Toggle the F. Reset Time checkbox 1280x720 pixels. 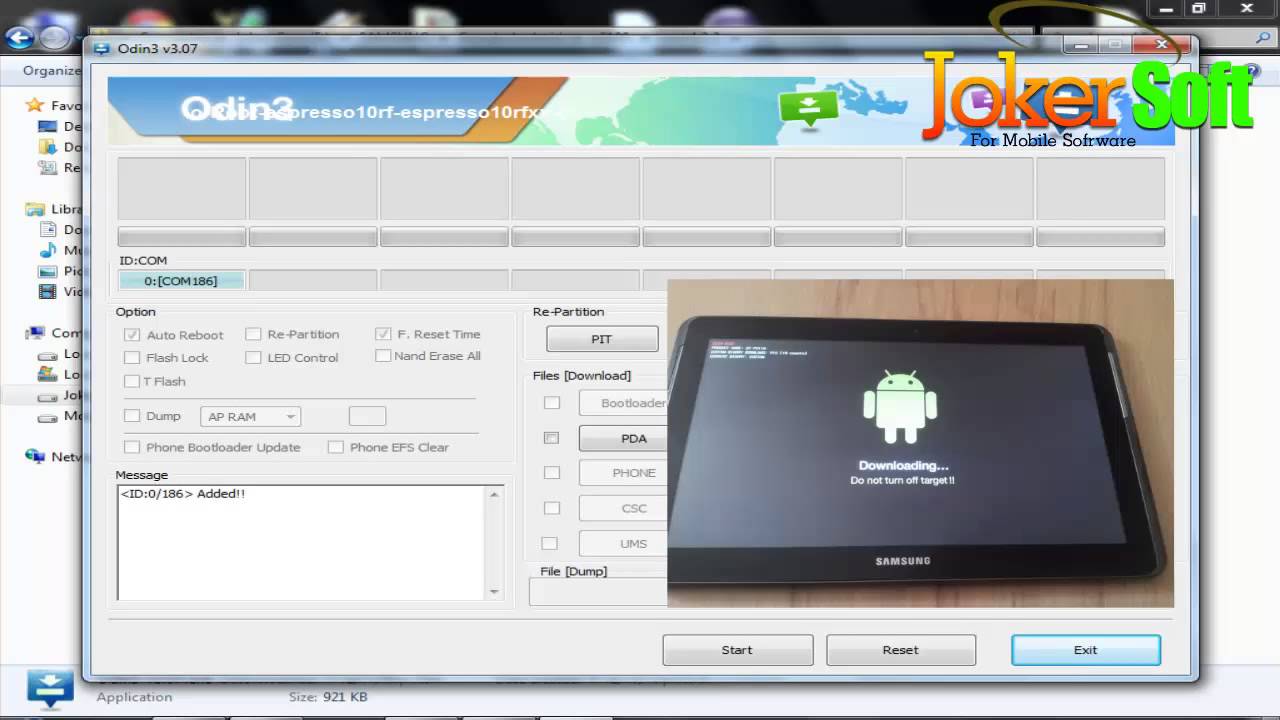pos(383,334)
